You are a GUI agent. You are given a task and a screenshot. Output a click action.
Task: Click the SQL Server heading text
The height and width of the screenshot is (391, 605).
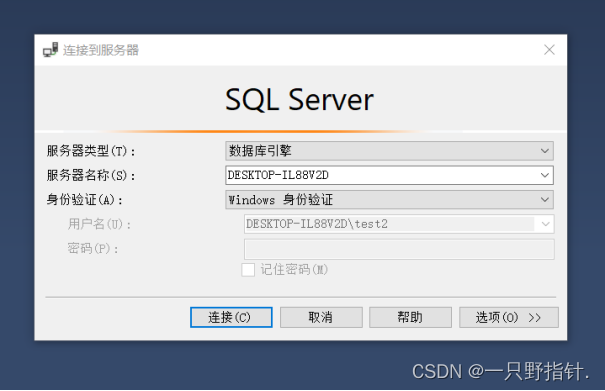point(299,100)
